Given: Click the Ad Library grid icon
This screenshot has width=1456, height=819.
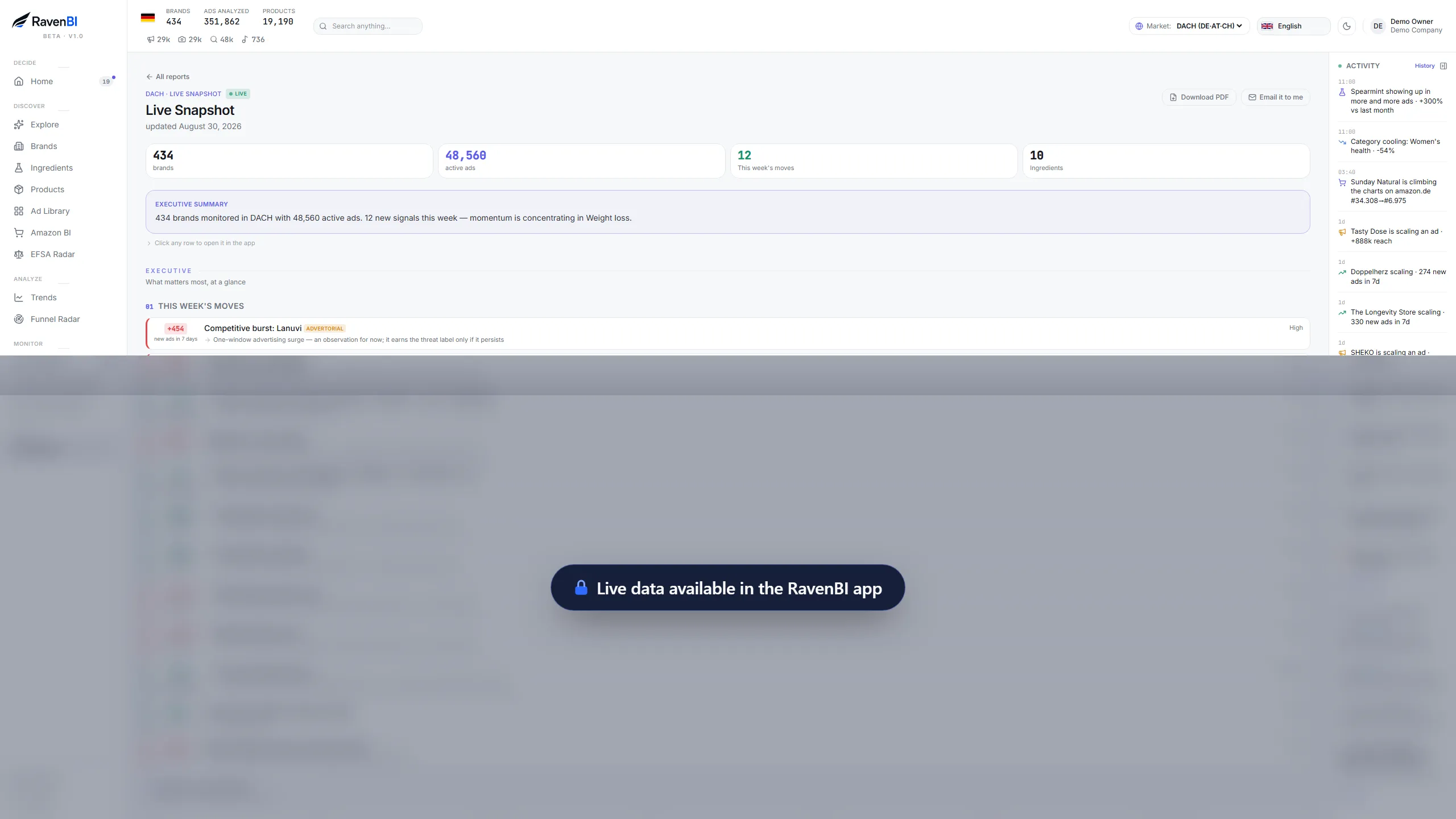Looking at the screenshot, I should click(19, 211).
